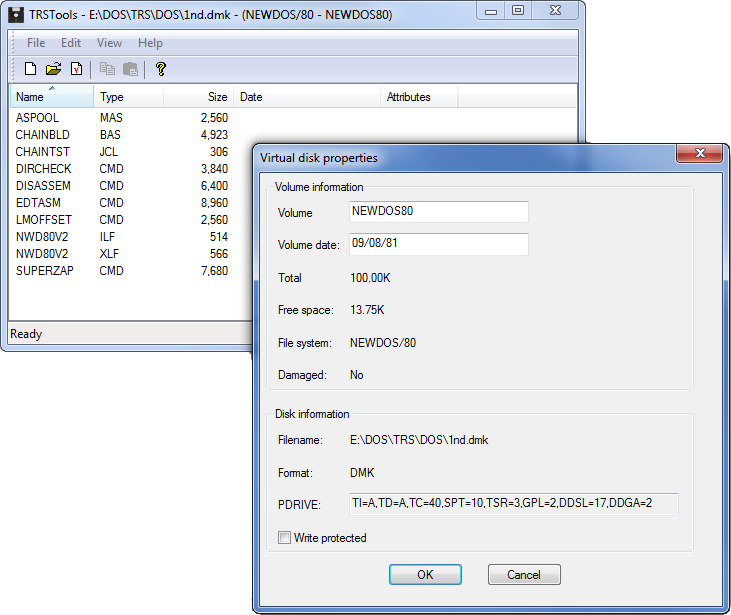Click the Open folder toolbar icon

tap(53, 69)
